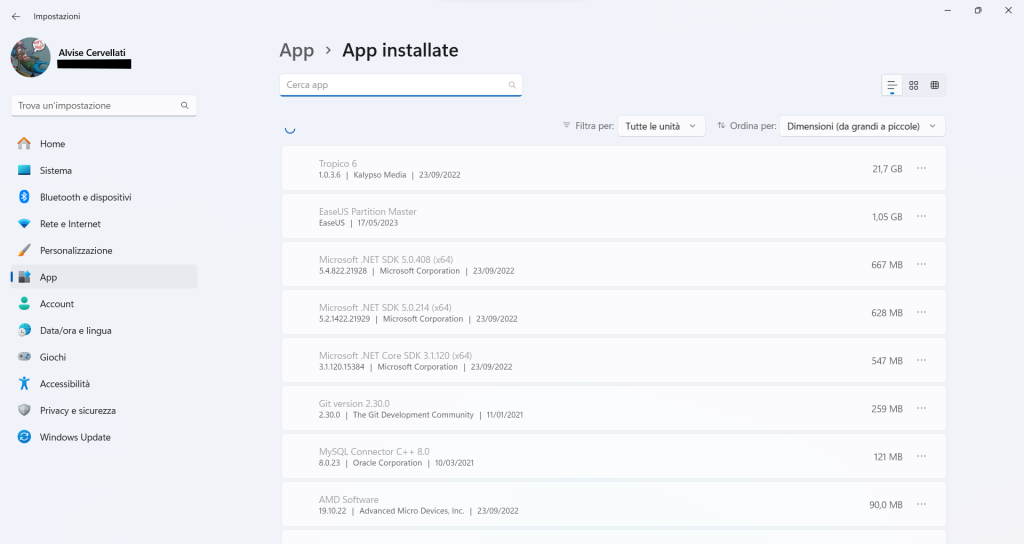Click the search magnifier in Cerca app

coord(512,86)
